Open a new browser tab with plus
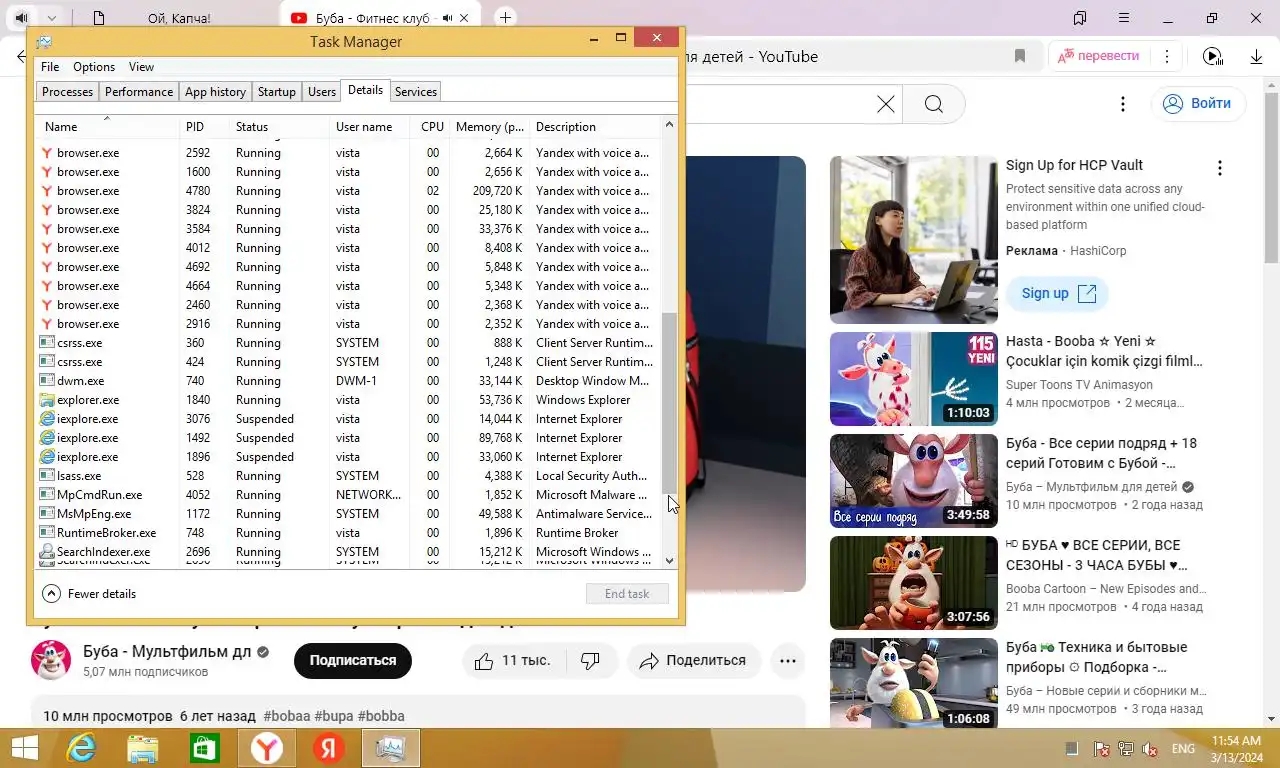This screenshot has height=768, width=1280. point(506,18)
